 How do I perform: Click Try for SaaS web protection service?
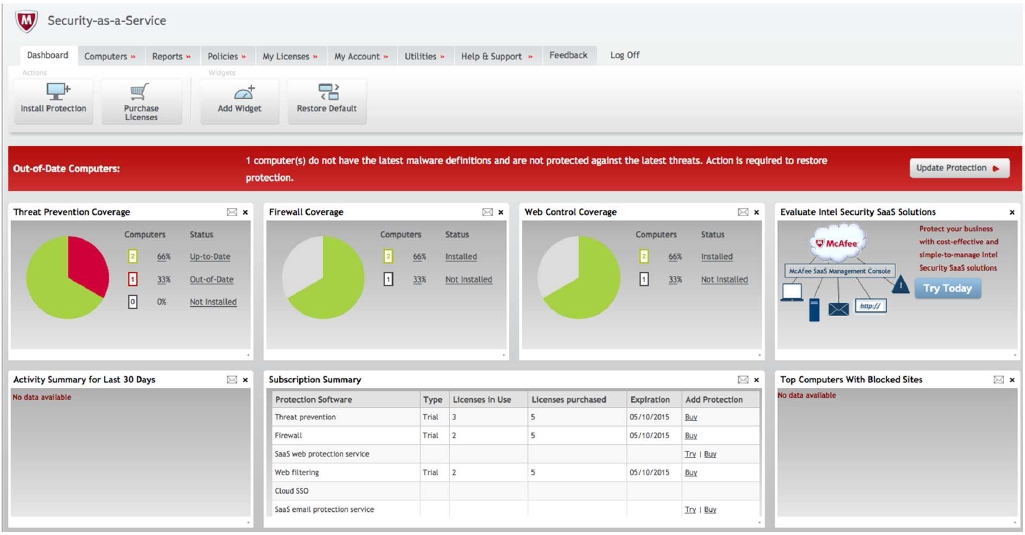tap(690, 454)
